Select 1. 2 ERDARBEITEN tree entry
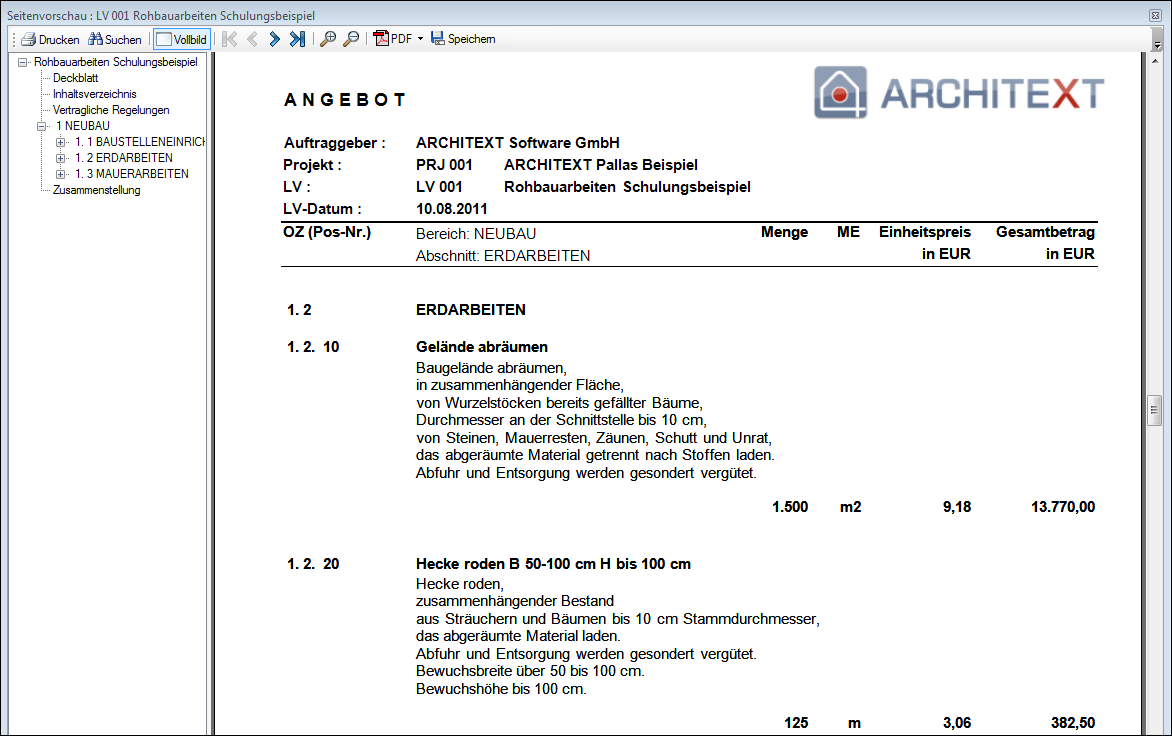The height and width of the screenshot is (736, 1172). [123, 158]
